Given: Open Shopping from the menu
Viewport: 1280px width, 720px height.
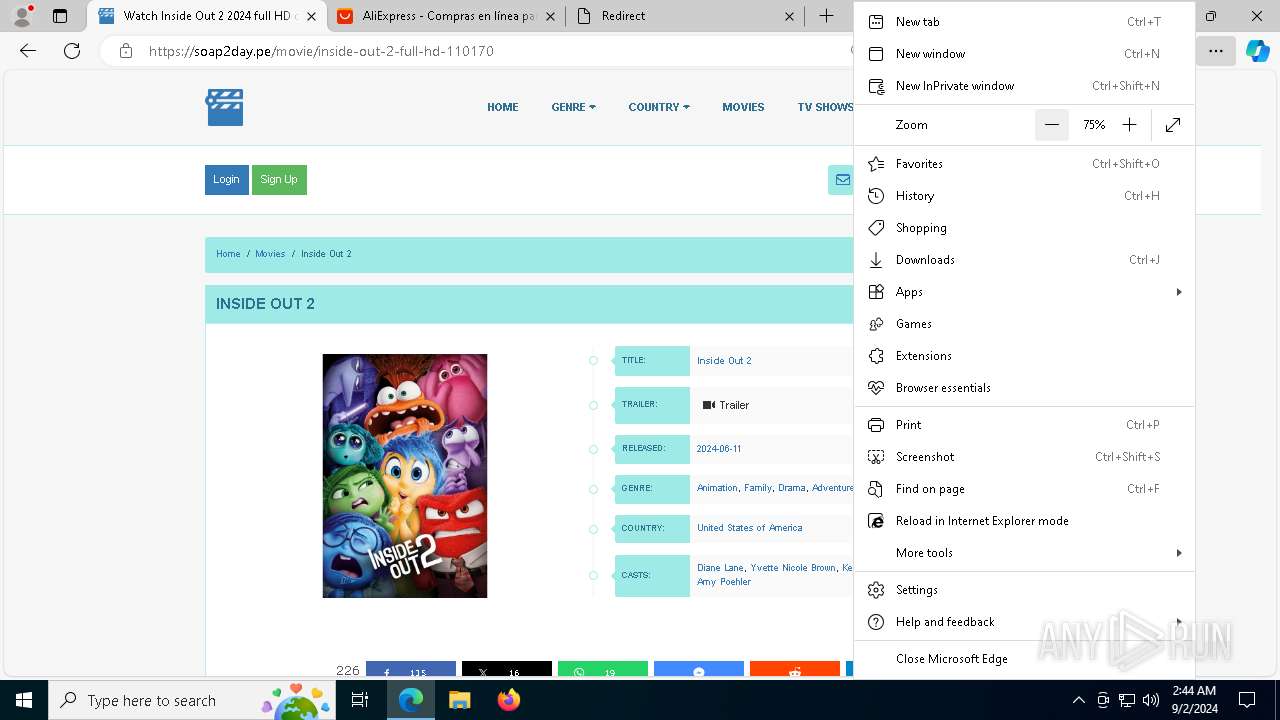Looking at the screenshot, I should [x=1024, y=228].
